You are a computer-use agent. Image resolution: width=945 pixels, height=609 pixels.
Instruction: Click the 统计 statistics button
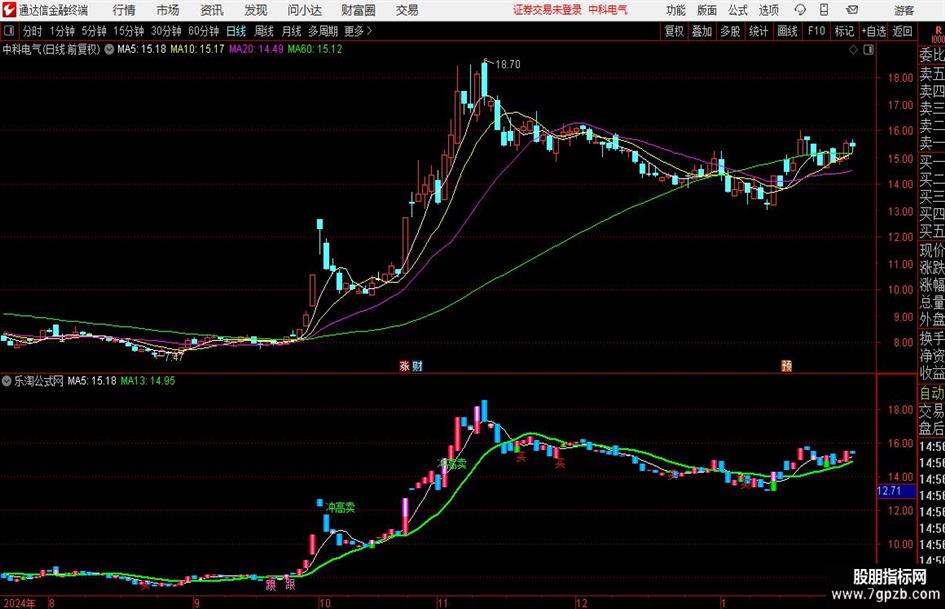point(759,31)
